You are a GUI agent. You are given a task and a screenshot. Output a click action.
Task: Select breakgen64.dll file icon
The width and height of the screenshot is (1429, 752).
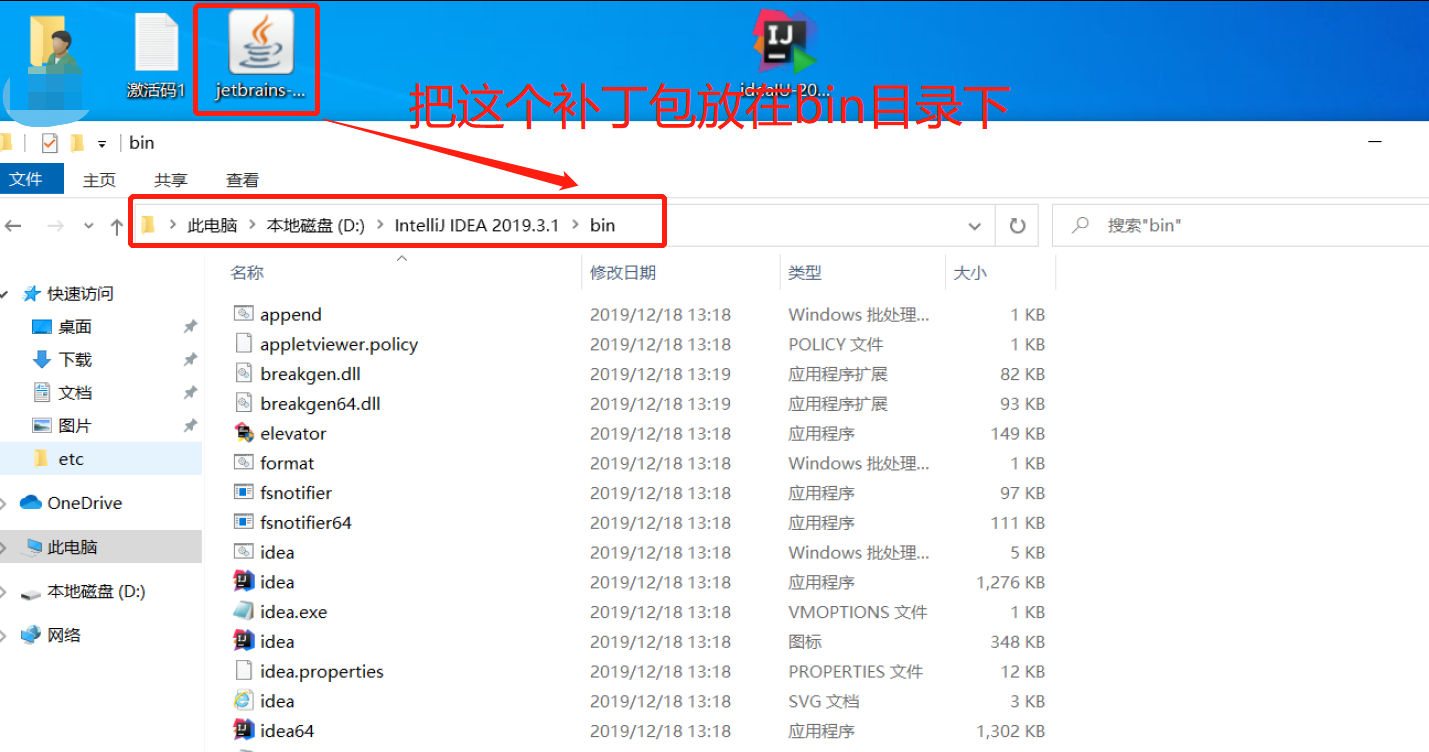click(x=244, y=403)
